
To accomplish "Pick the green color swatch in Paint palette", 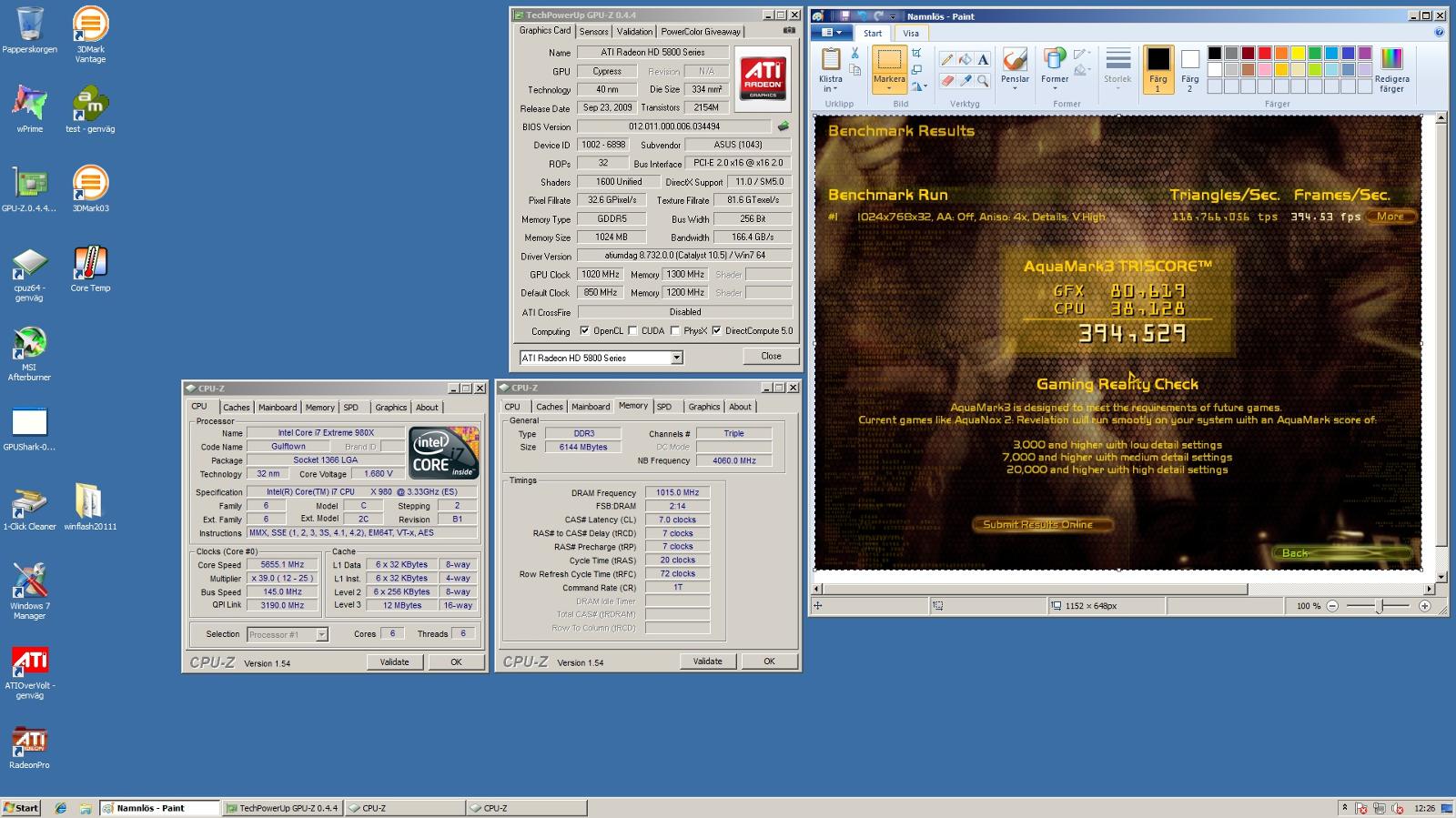I will pos(1315,54).
